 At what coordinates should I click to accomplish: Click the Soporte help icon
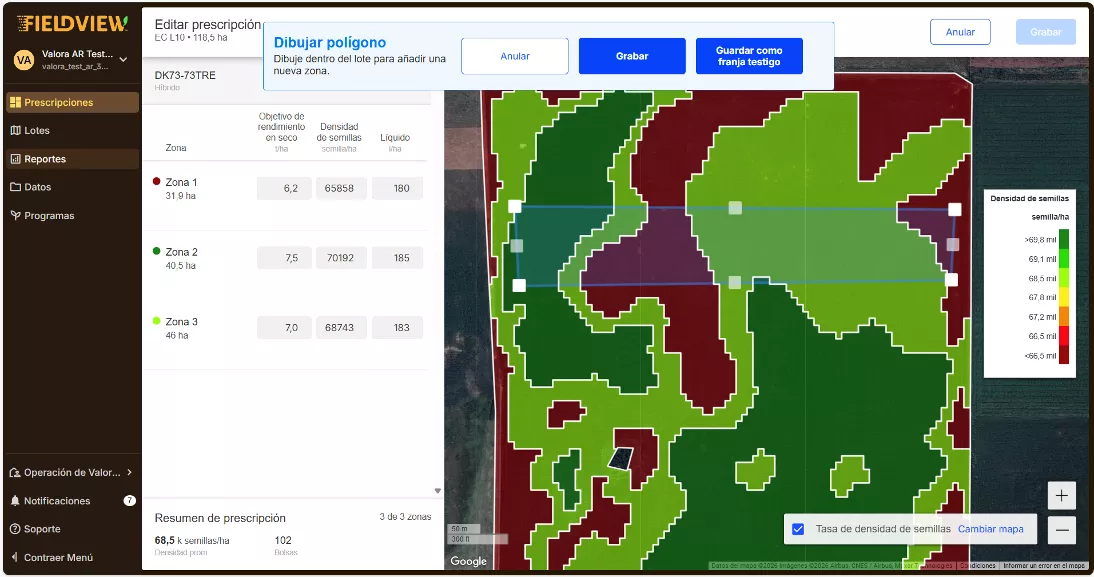pyautogui.click(x=15, y=529)
